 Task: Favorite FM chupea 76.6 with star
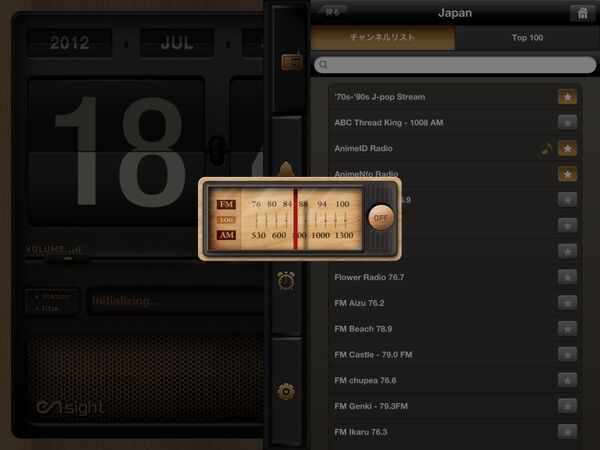(567, 380)
